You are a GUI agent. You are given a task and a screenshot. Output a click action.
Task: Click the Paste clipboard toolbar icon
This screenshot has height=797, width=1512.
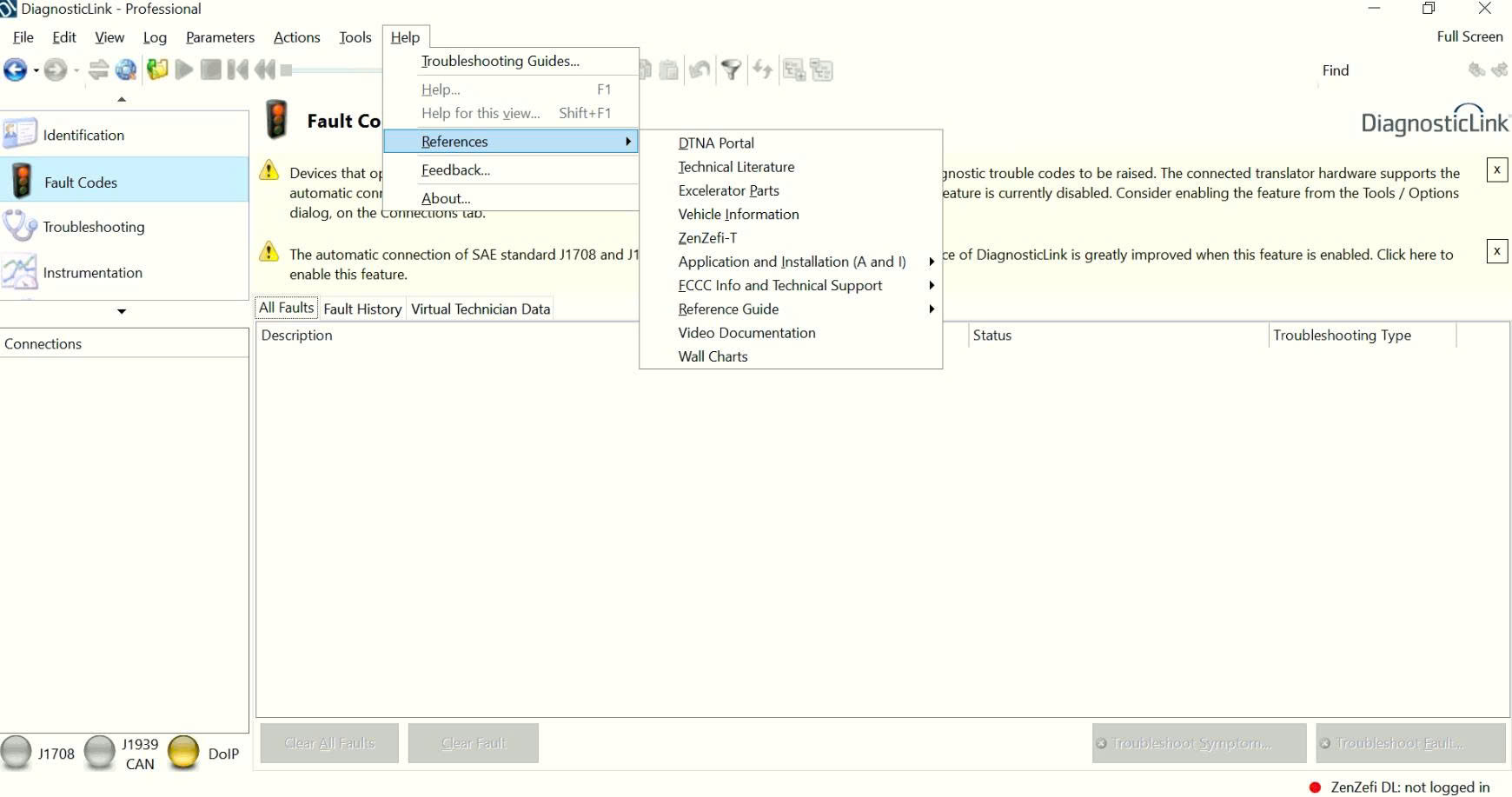(668, 70)
